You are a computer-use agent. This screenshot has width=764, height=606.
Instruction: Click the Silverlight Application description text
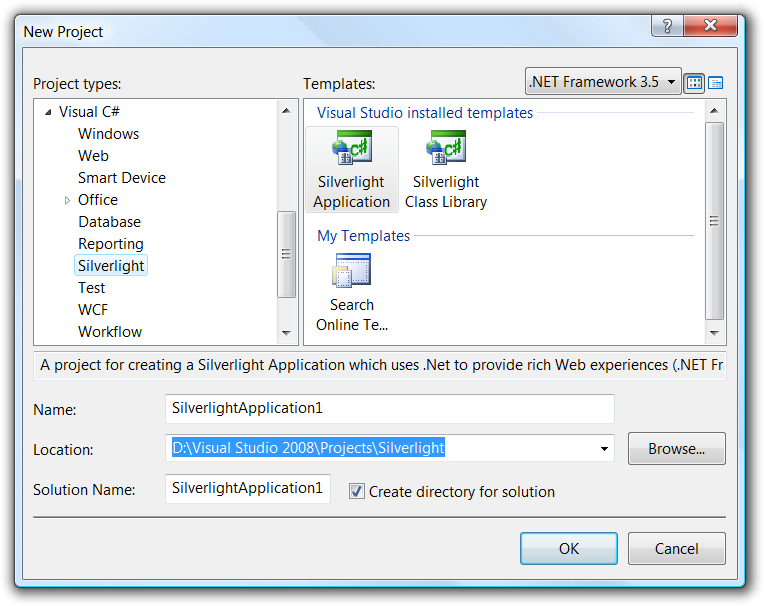(382, 365)
